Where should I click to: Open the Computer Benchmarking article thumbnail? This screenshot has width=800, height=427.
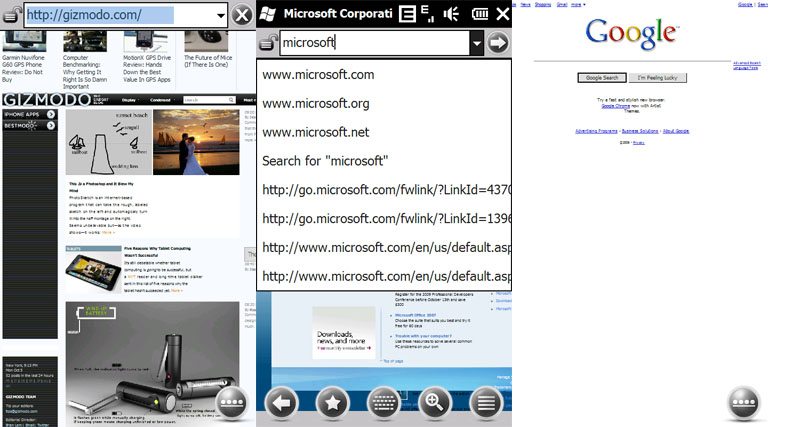[85, 41]
